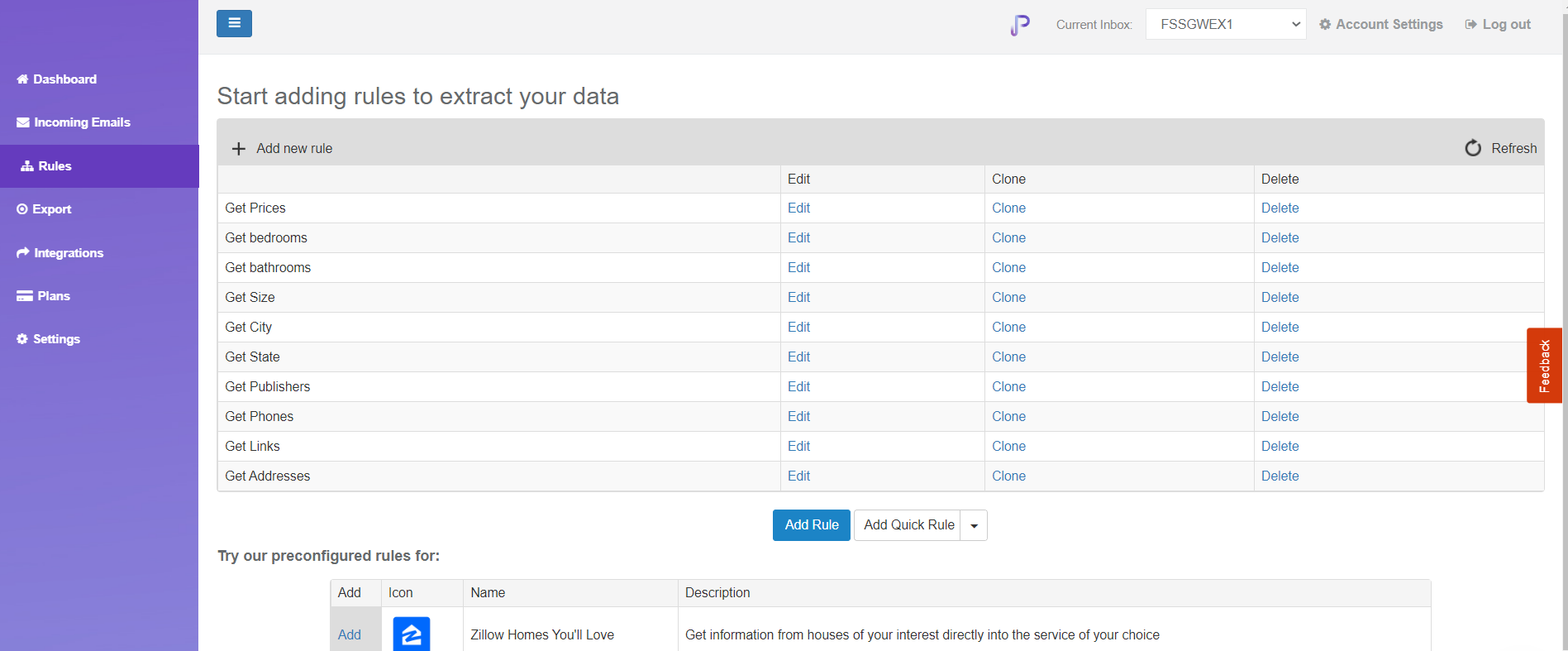Edit the Get Links rule
The image size is (1568, 651).
798,447
